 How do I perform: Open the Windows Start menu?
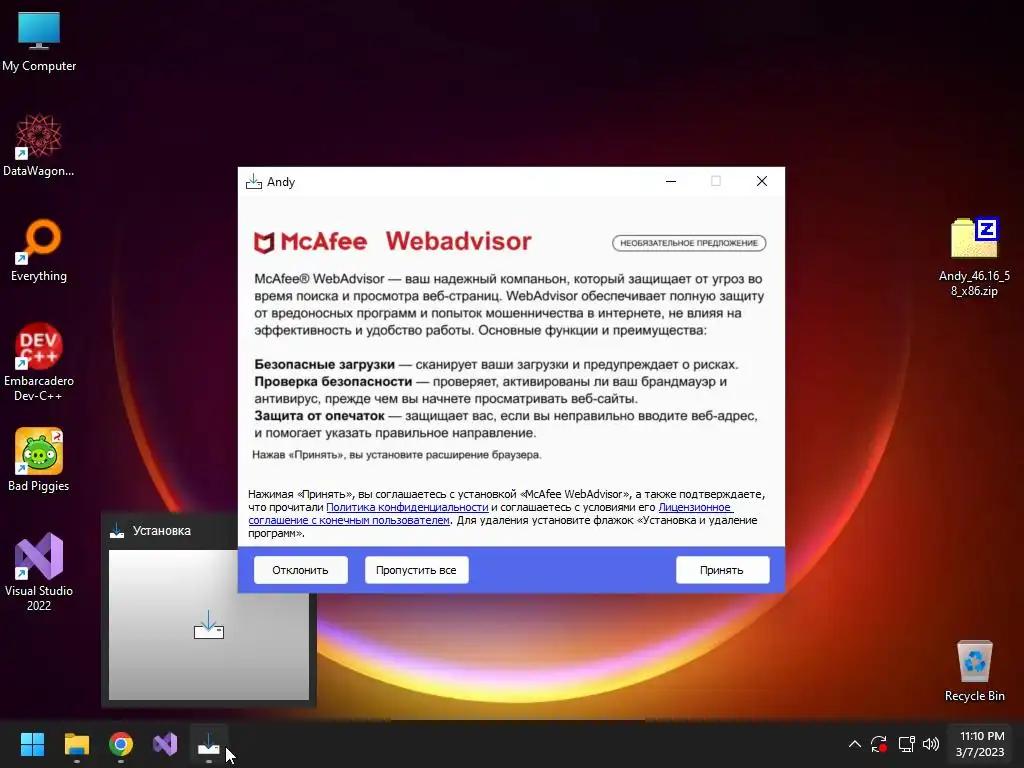click(x=32, y=744)
